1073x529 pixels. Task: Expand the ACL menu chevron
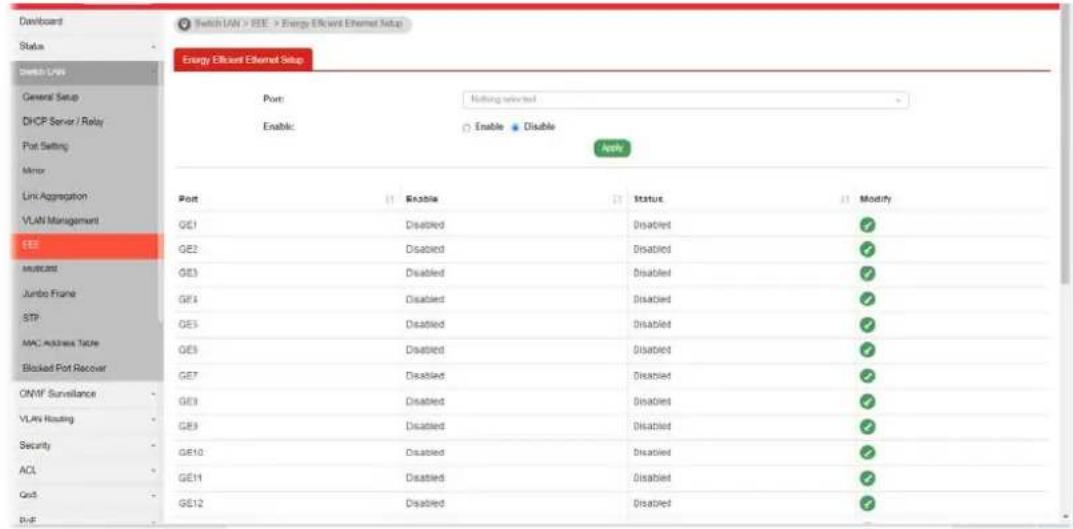click(x=154, y=471)
